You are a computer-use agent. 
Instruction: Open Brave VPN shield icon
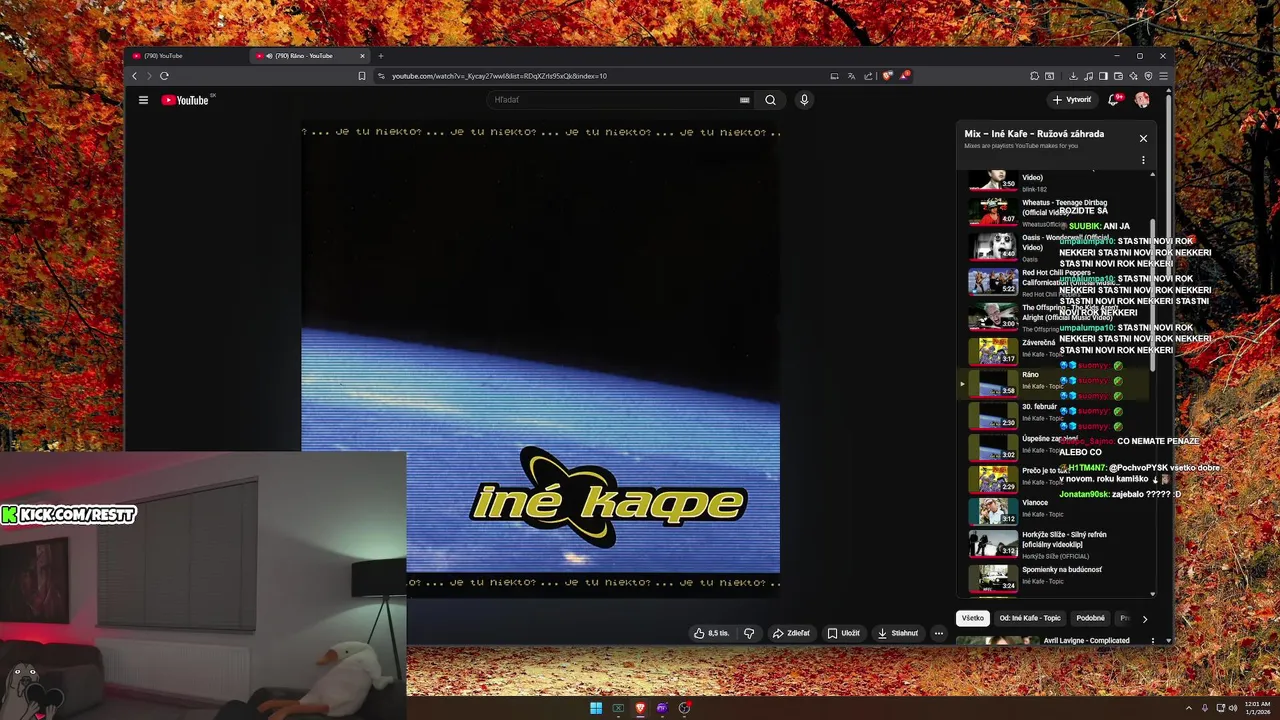pyautogui.click(x=1148, y=76)
